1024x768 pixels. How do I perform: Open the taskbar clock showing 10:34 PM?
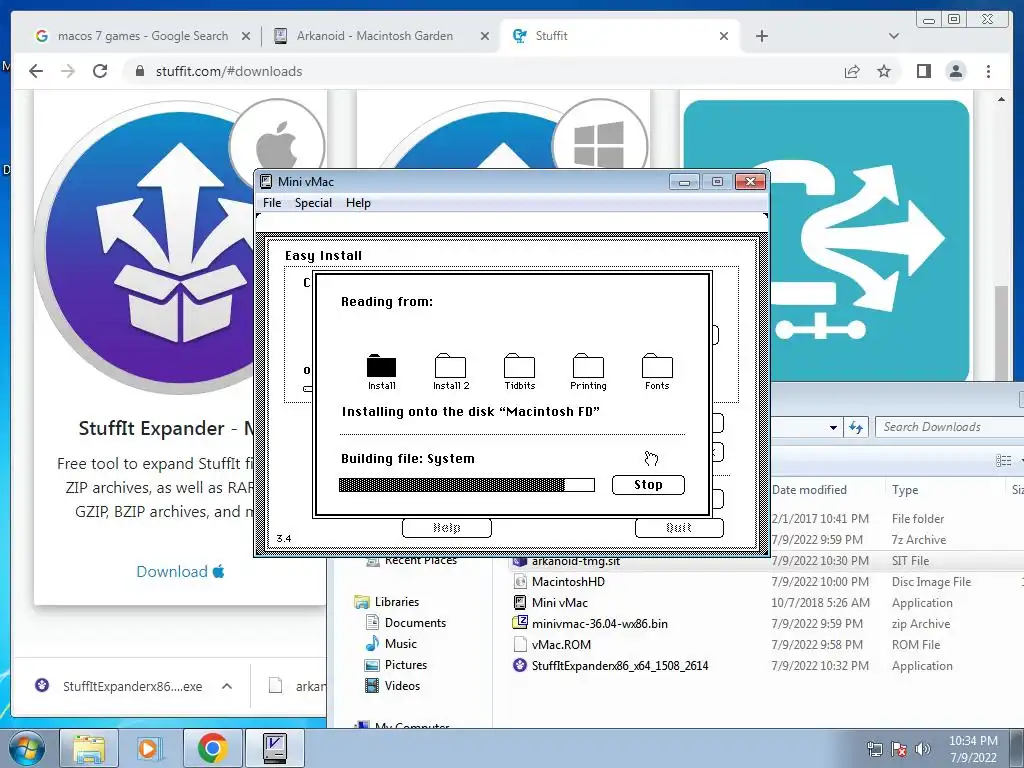pyautogui.click(x=973, y=749)
